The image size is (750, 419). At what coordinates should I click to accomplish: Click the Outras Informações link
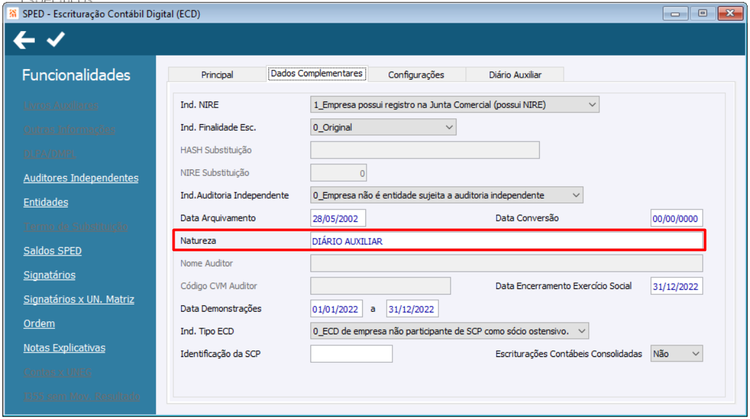[69, 130]
